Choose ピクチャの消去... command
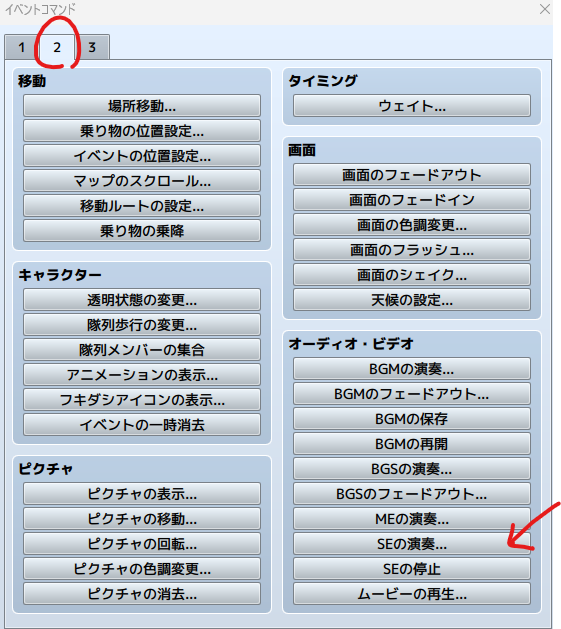This screenshot has height=629, width=561. click(142, 593)
